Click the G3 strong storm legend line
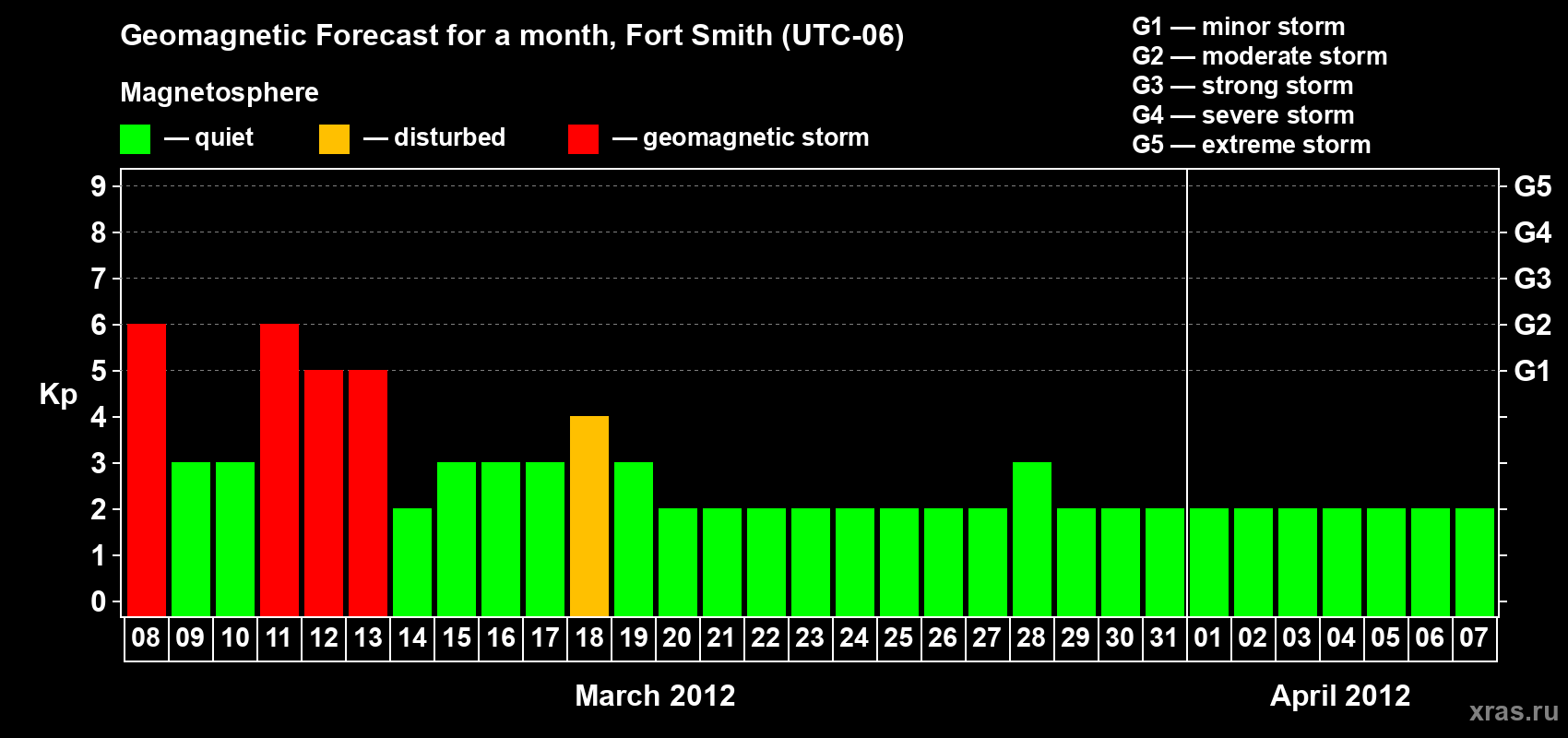Image resolution: width=1568 pixels, height=738 pixels. 1242,86
